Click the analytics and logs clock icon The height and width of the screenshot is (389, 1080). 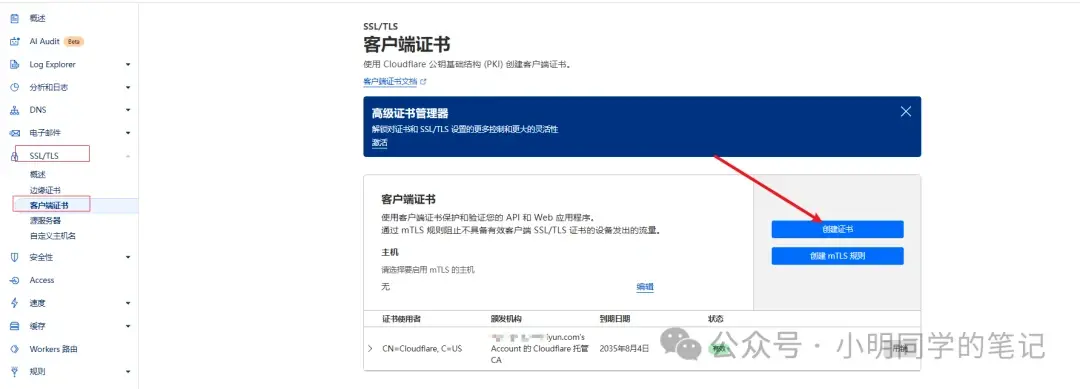[x=14, y=87]
